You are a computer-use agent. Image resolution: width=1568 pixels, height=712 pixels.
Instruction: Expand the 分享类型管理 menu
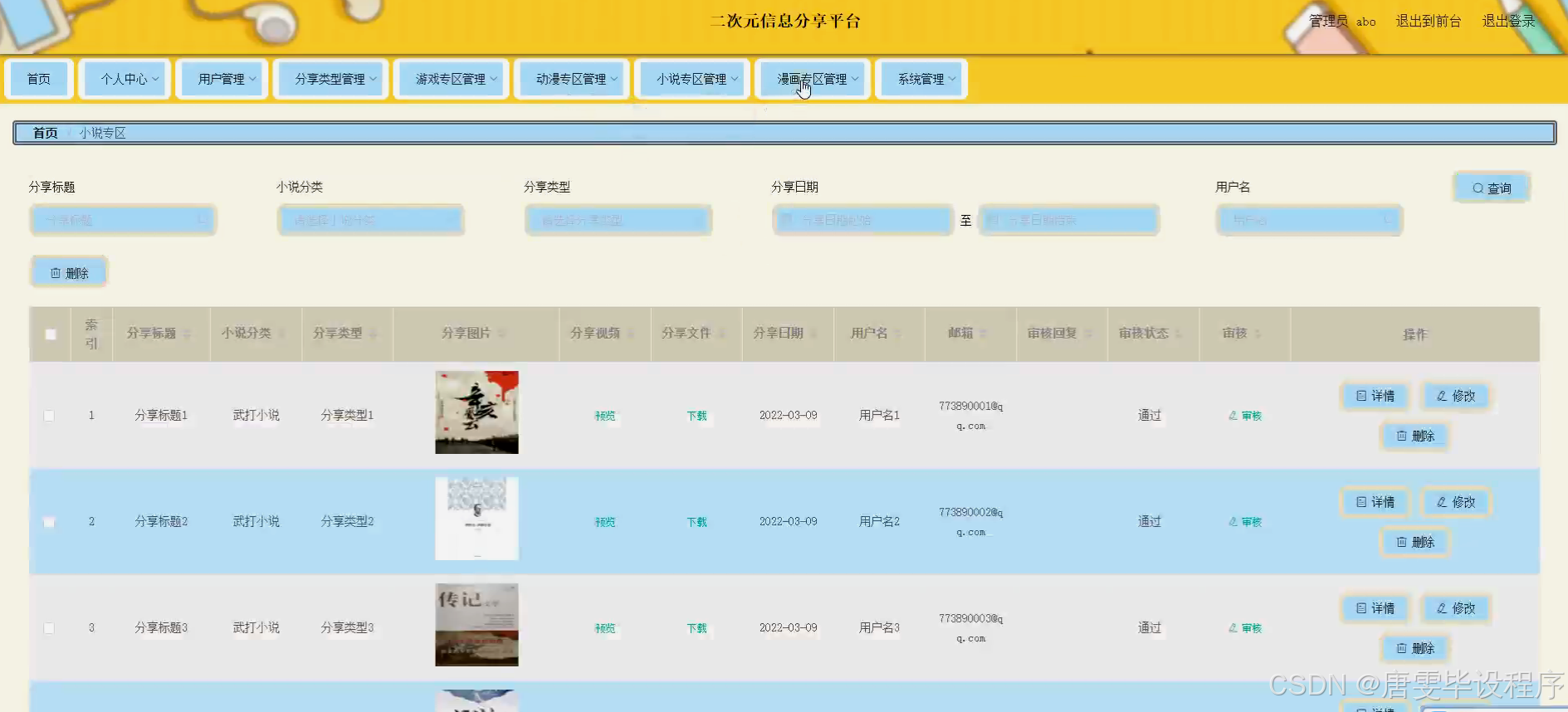pos(330,79)
